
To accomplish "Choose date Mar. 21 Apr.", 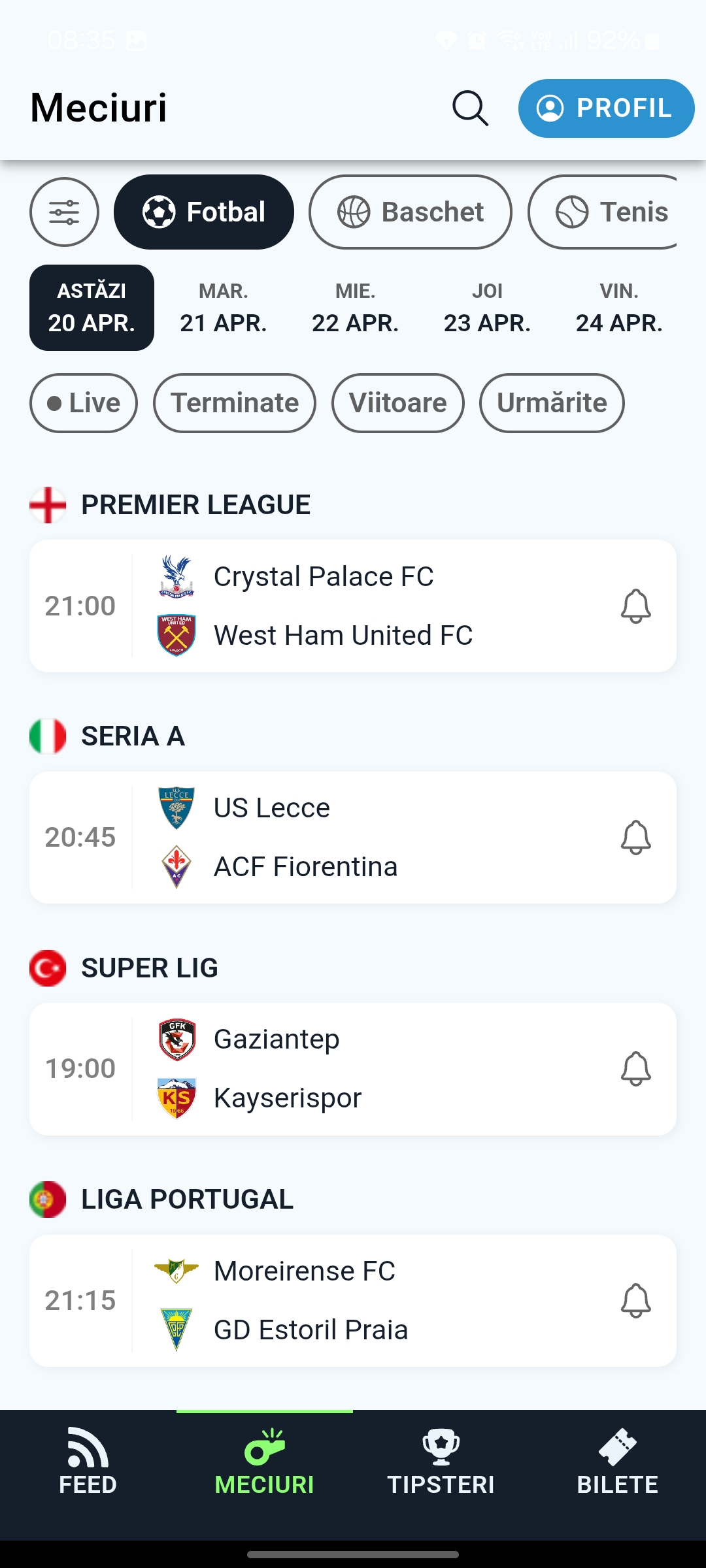I will 224,308.
